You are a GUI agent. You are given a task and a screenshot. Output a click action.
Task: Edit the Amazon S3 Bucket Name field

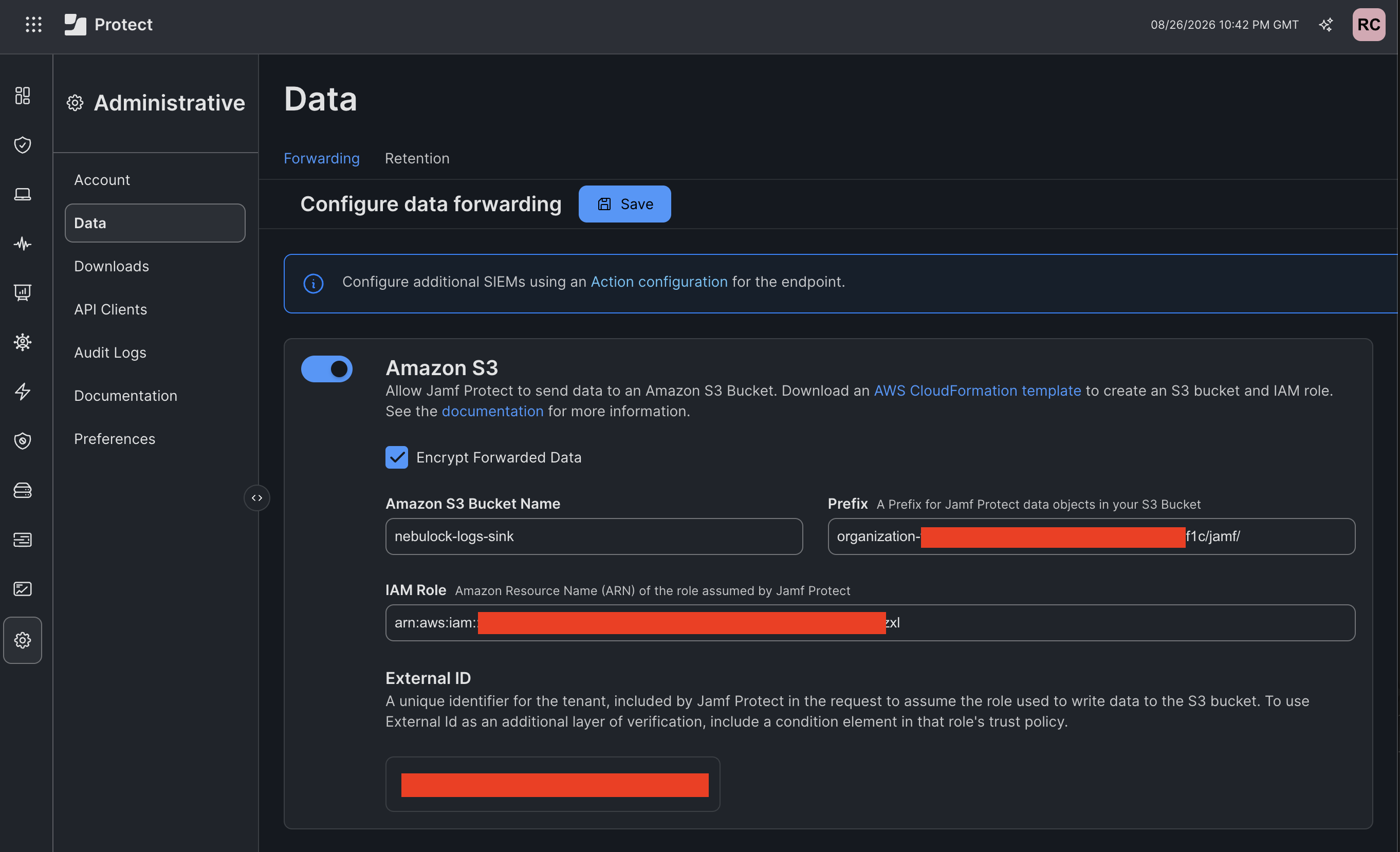594,536
